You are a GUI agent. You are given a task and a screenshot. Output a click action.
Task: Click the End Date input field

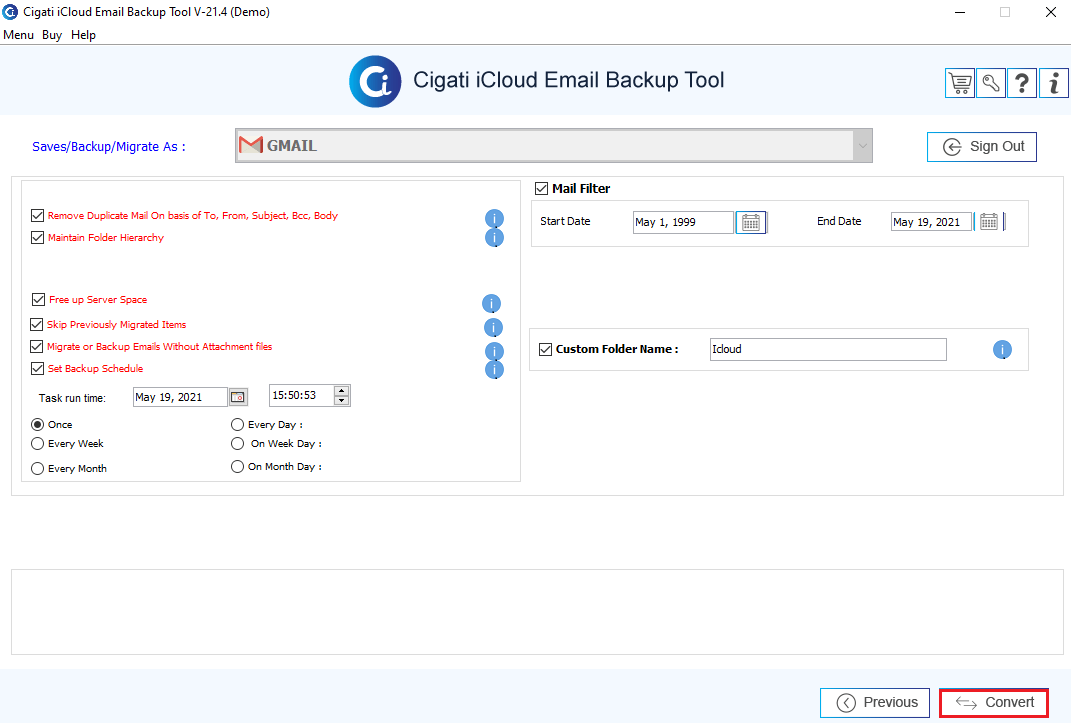(x=932, y=222)
